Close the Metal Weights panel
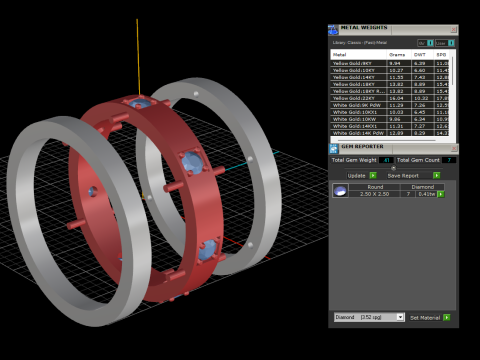Viewport: 480px width, 360px height. pyautogui.click(x=453, y=30)
